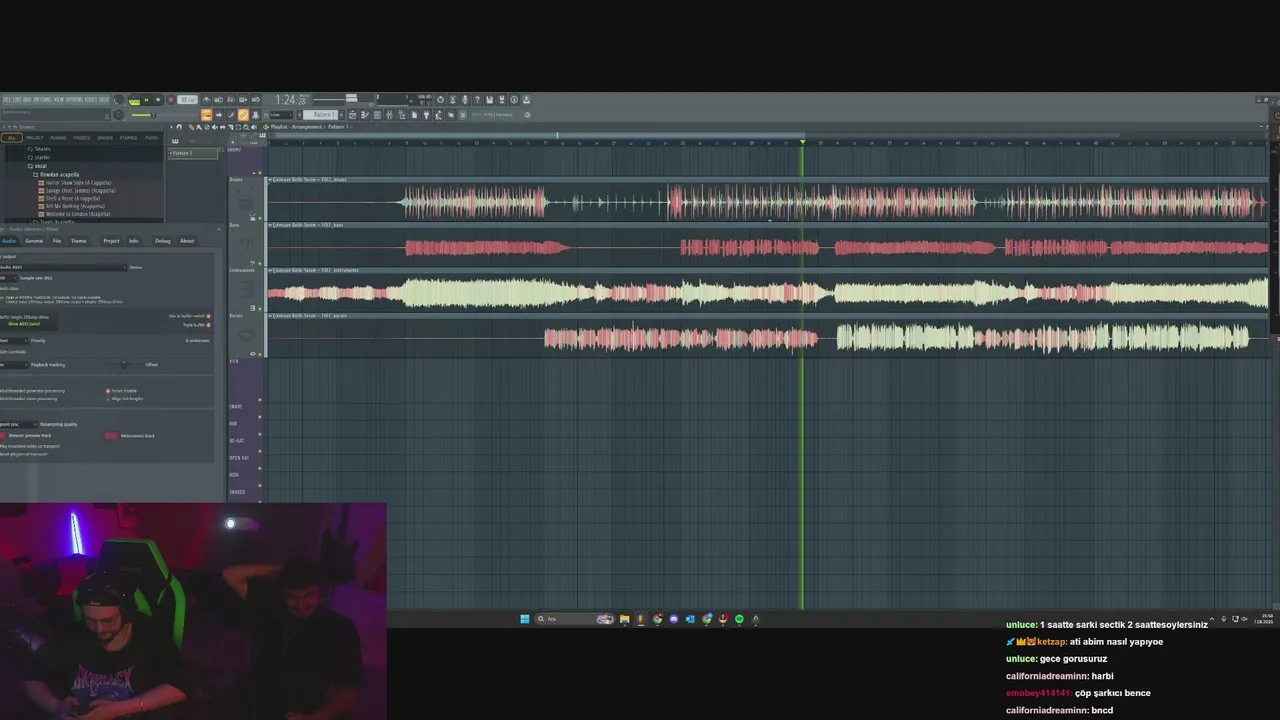Enable Align tick lengths option

click(108, 398)
